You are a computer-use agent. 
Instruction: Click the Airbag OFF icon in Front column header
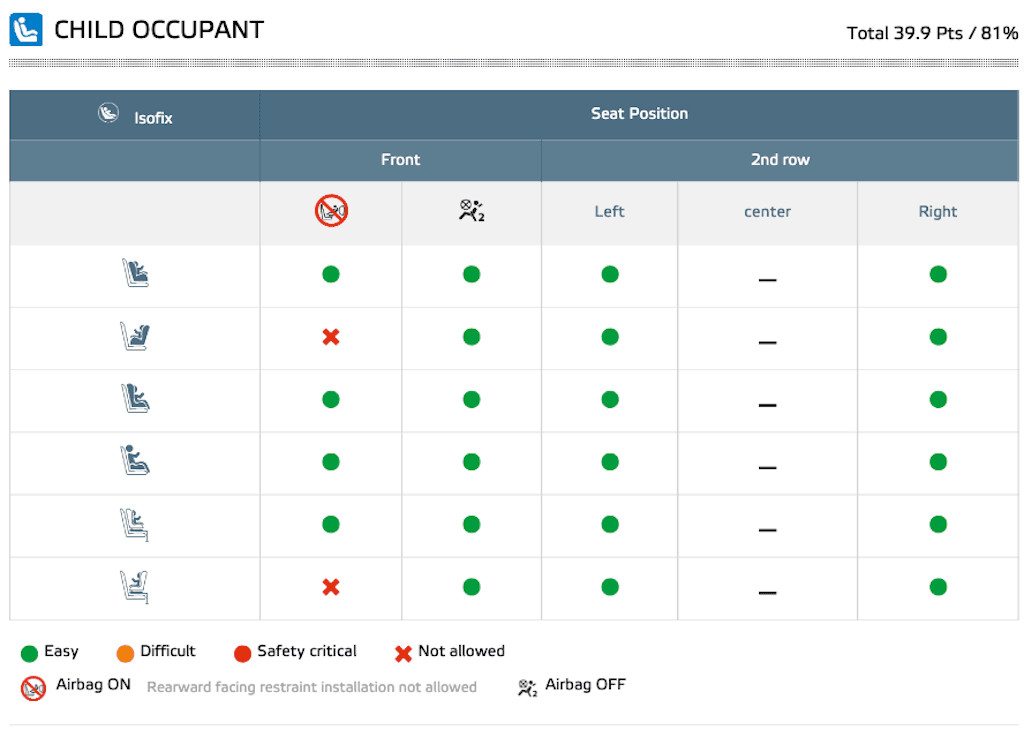[x=472, y=211]
